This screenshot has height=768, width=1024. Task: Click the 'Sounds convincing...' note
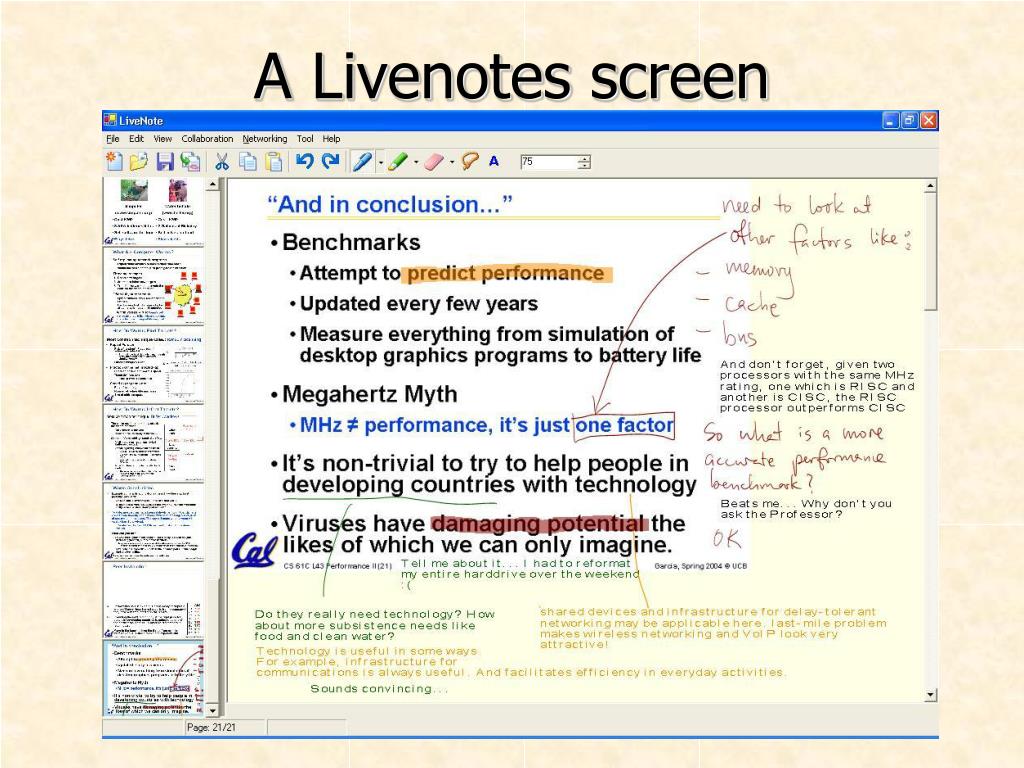coord(379,688)
